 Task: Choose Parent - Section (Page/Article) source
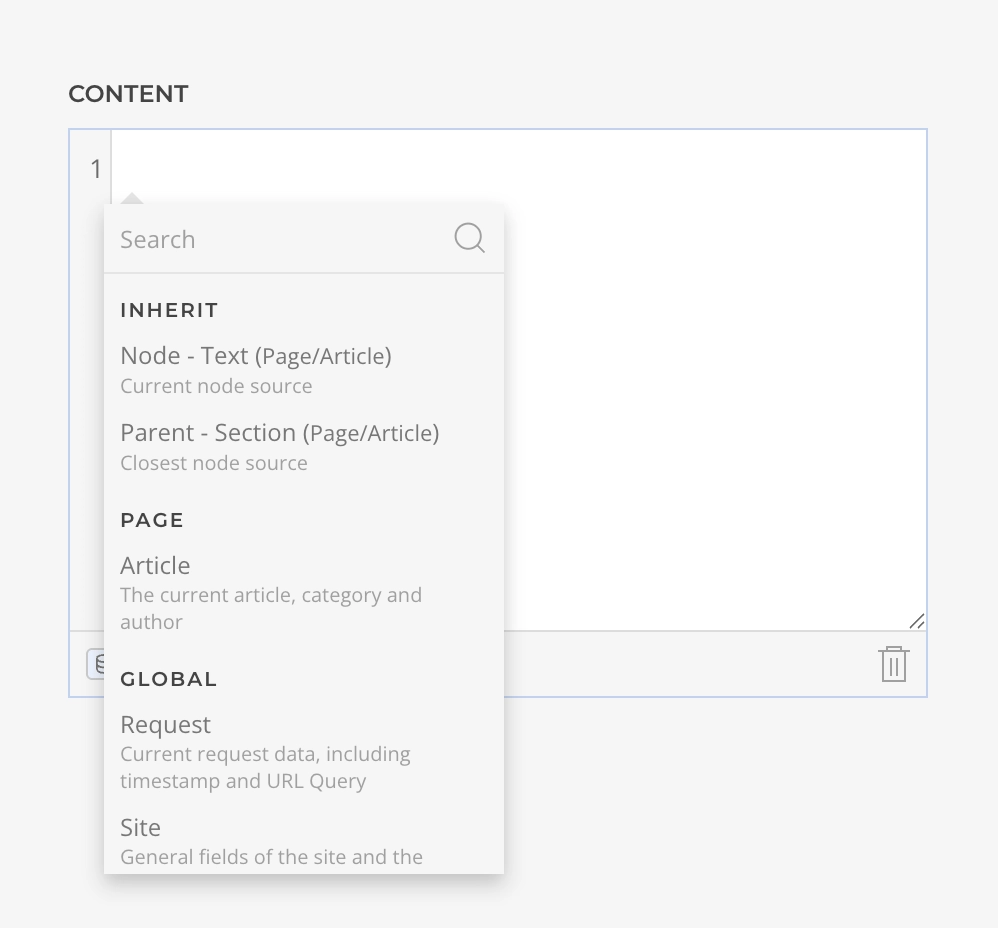coord(280,433)
